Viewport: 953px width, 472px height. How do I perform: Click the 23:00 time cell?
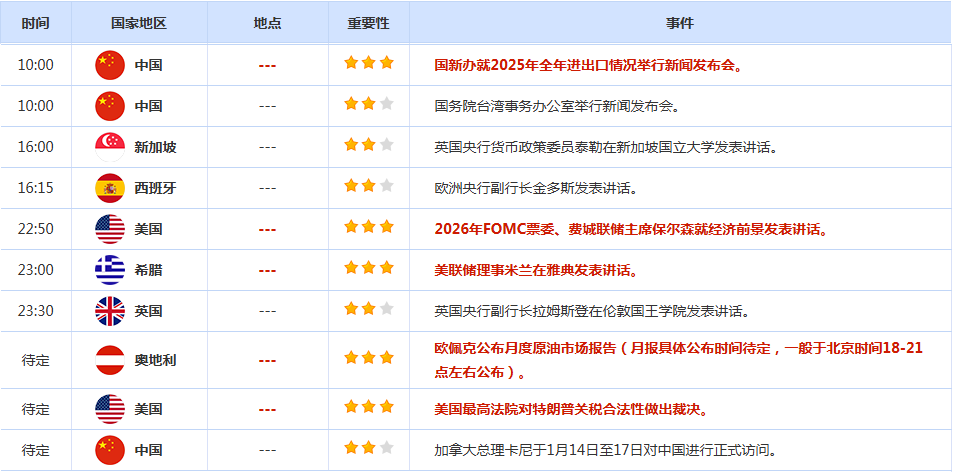coord(36,270)
